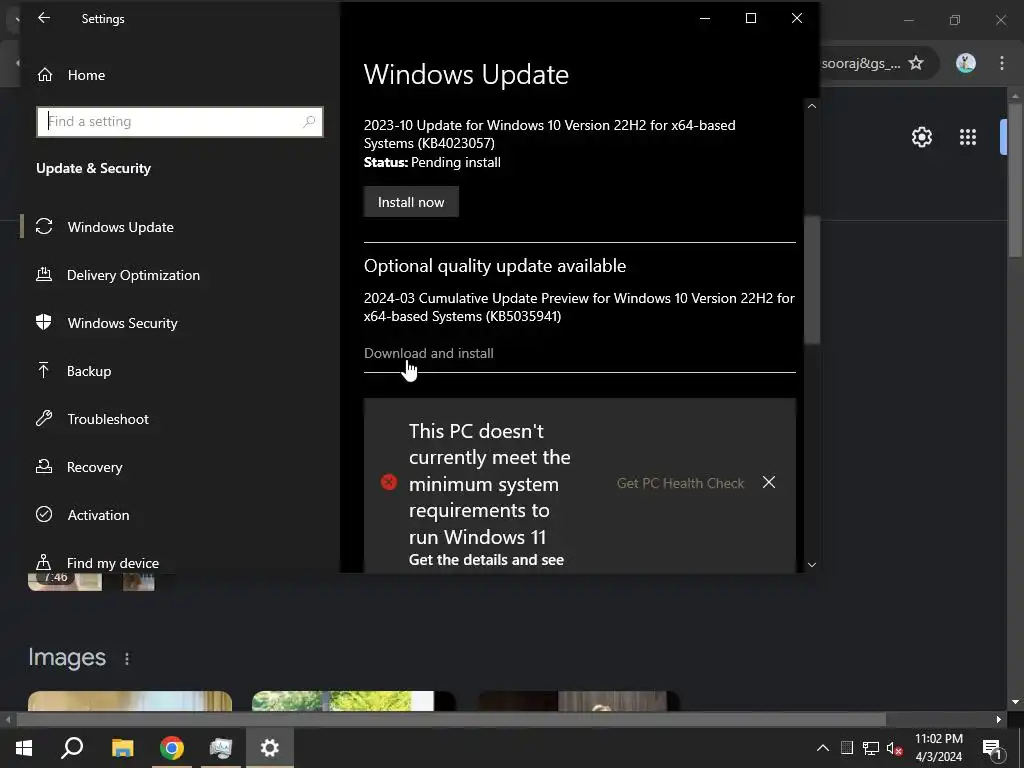Open the taskbar app beside Chrome
Viewport: 1024px width, 768px height.
coord(221,748)
